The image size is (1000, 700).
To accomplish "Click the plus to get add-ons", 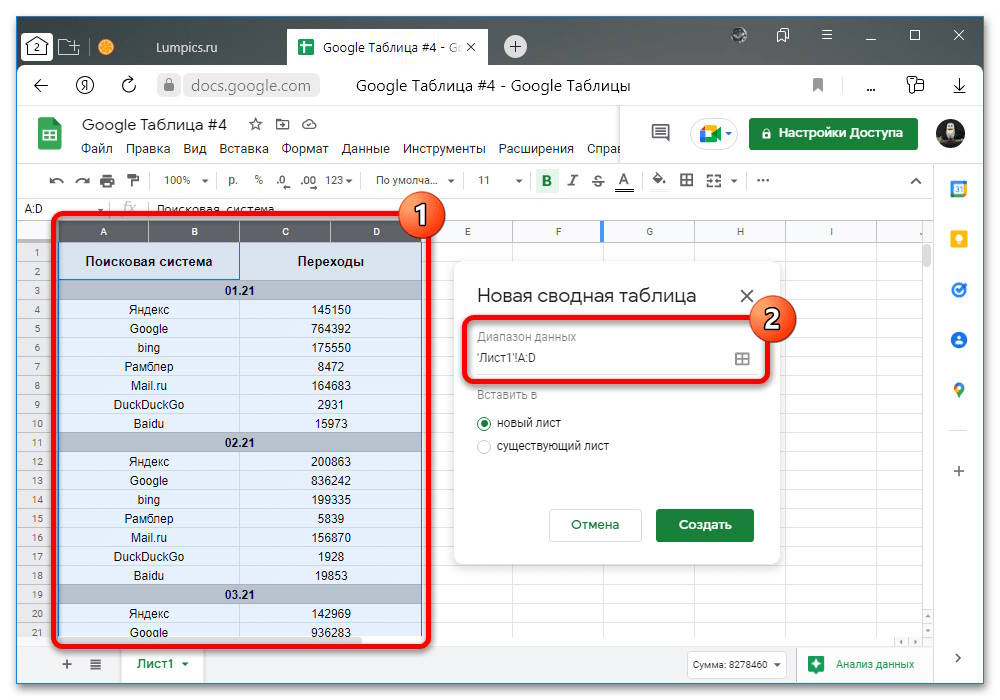I will point(959,471).
